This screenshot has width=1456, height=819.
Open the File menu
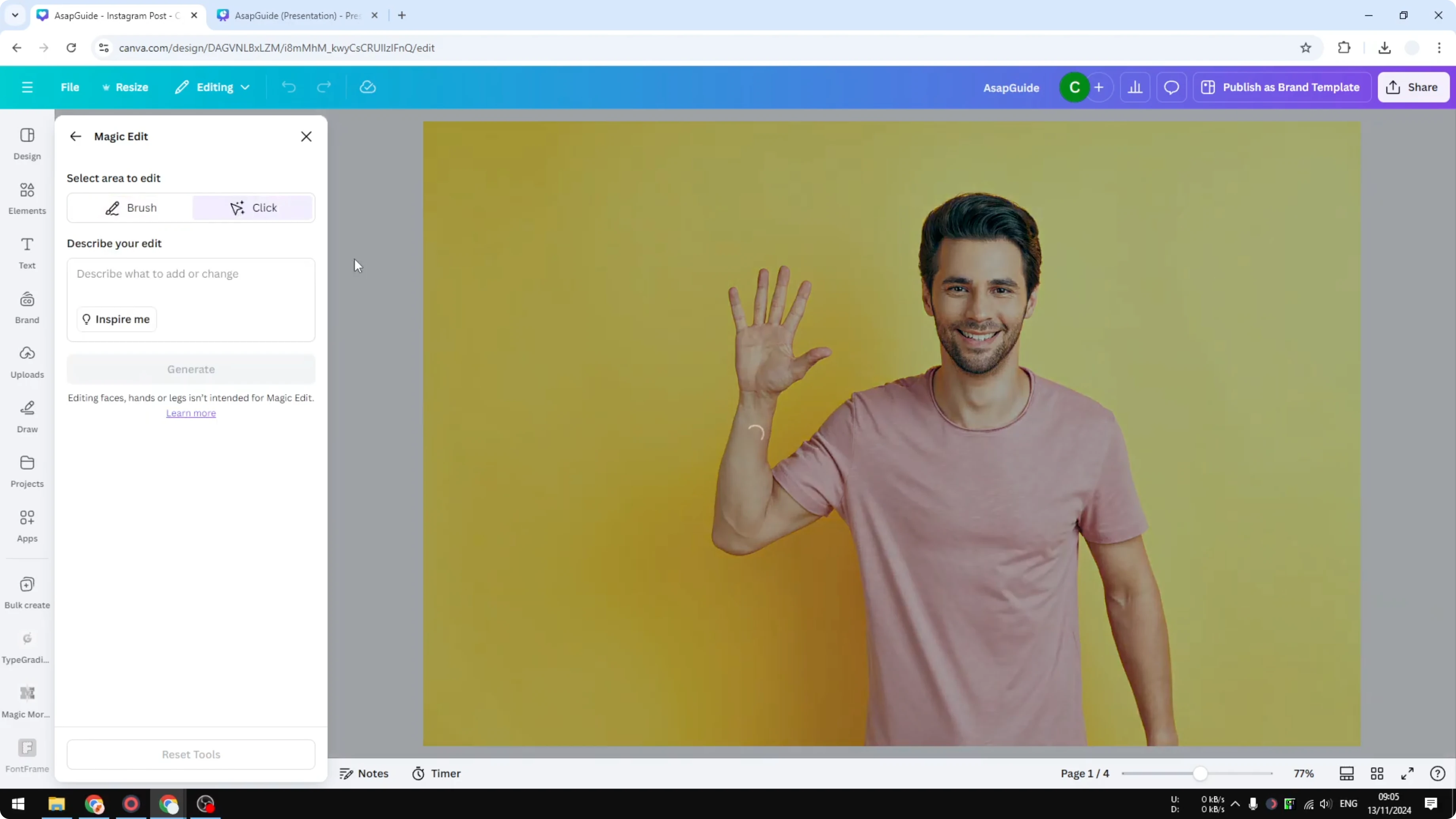coord(70,87)
